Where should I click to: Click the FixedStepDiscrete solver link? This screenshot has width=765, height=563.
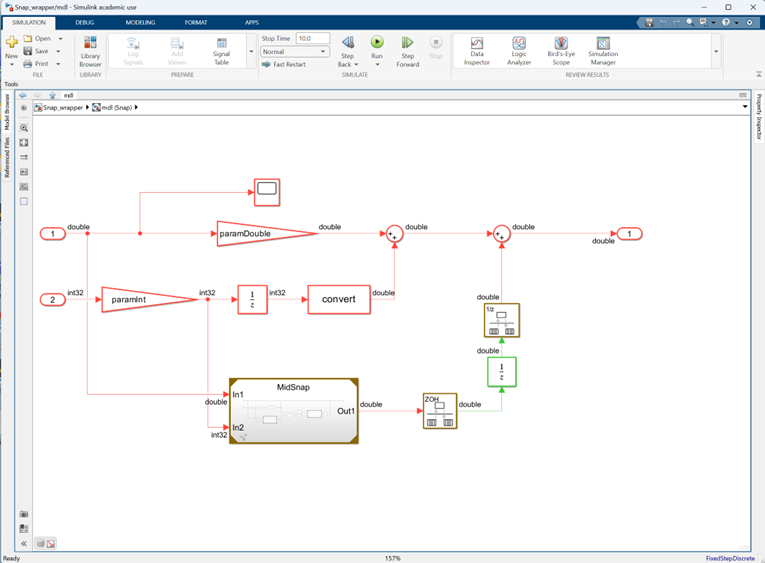coord(730,558)
